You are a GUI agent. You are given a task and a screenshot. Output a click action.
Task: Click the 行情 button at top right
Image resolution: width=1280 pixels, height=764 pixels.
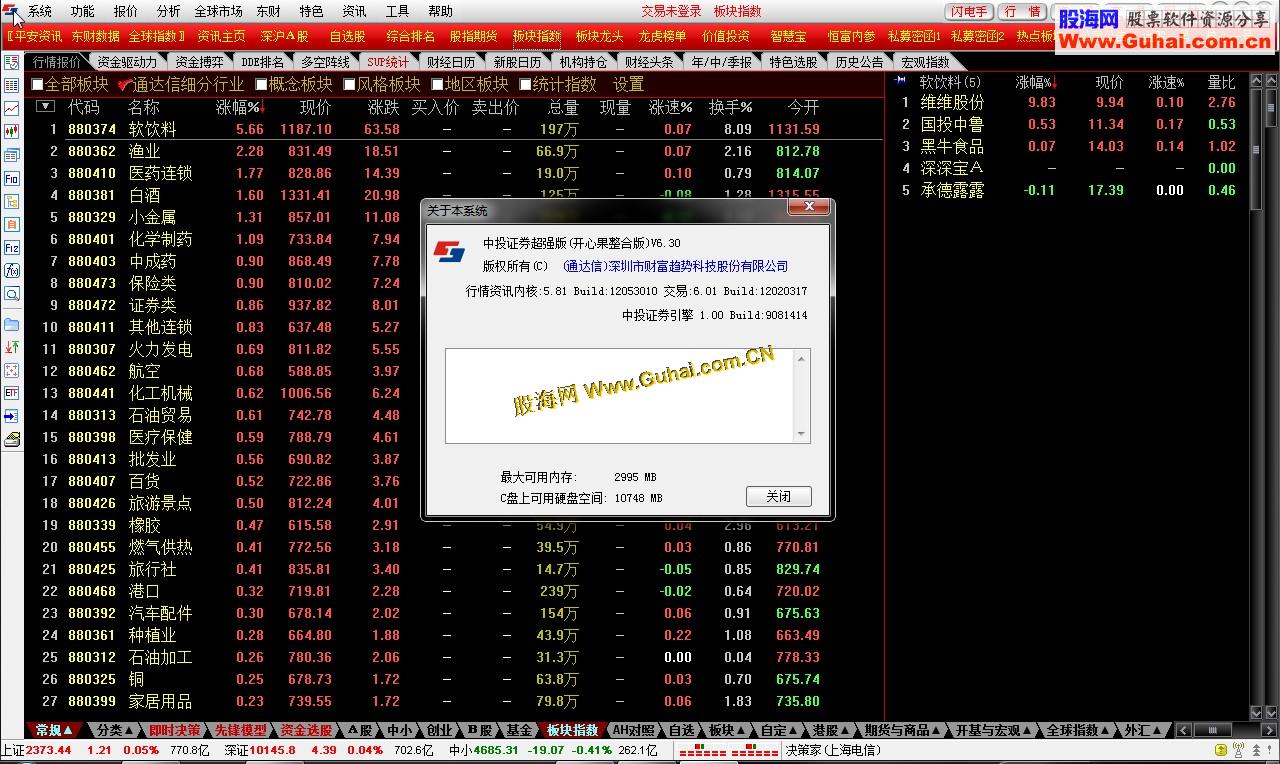click(x=1022, y=11)
